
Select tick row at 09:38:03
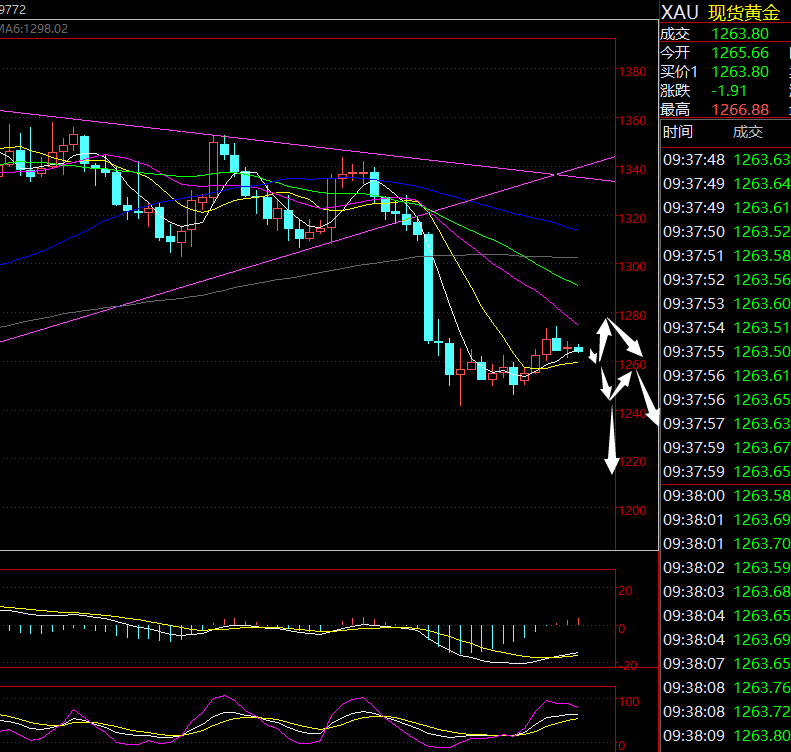pyautogui.click(x=725, y=592)
